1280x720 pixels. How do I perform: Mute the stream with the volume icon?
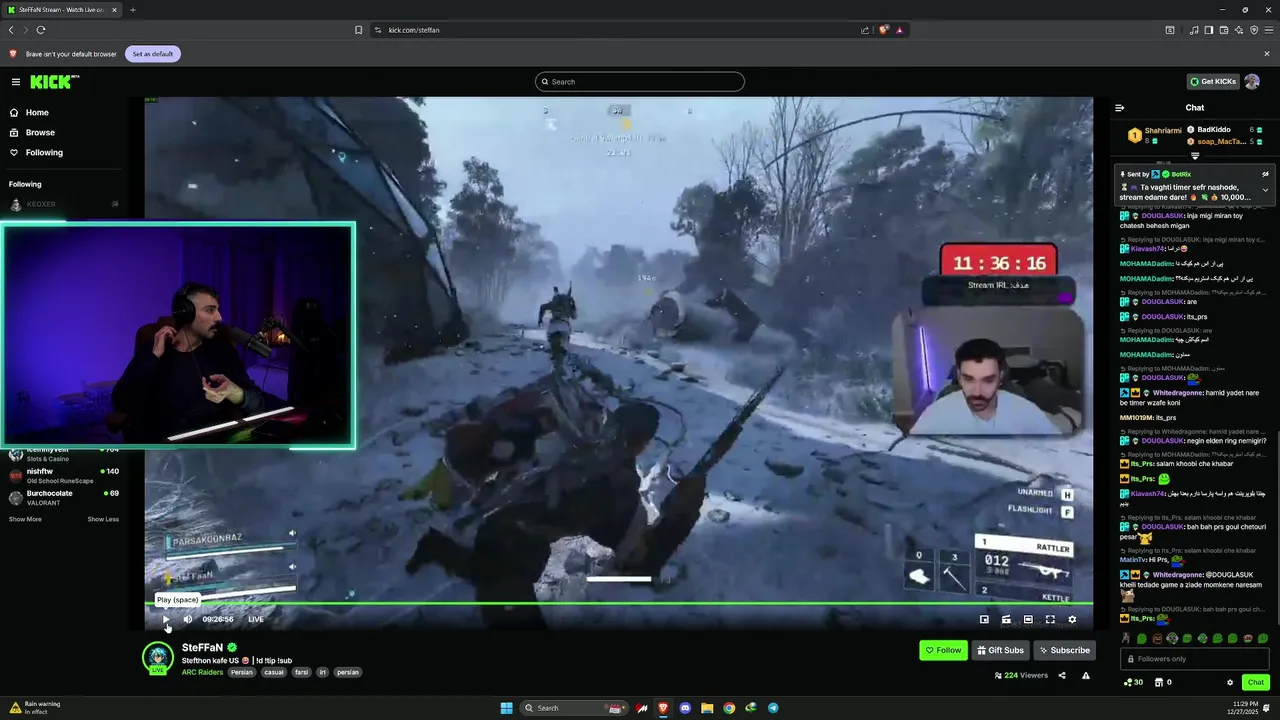point(187,619)
